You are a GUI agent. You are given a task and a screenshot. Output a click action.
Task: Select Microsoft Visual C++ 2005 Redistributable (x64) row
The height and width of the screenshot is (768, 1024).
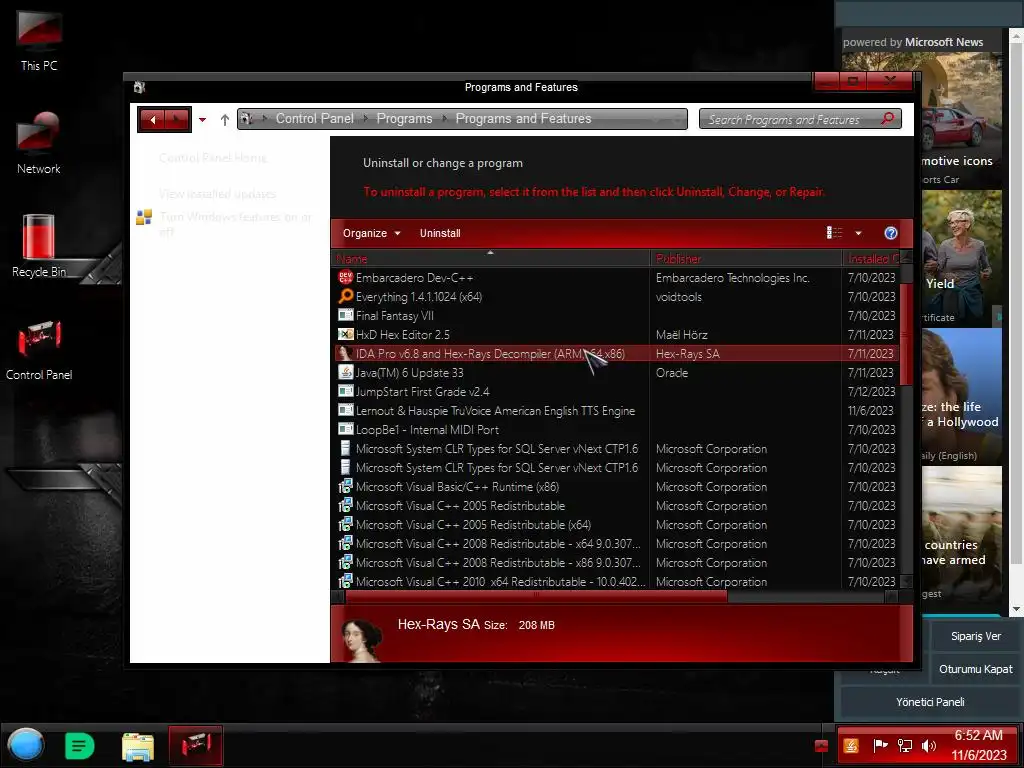[x=616, y=524]
